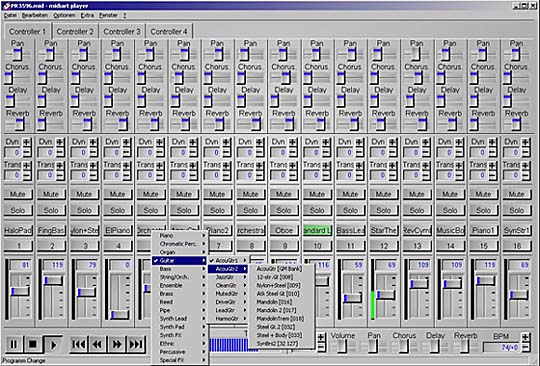The height and width of the screenshot is (366, 540).
Task: Click channel 2 volume value 119
Action: coord(54,265)
